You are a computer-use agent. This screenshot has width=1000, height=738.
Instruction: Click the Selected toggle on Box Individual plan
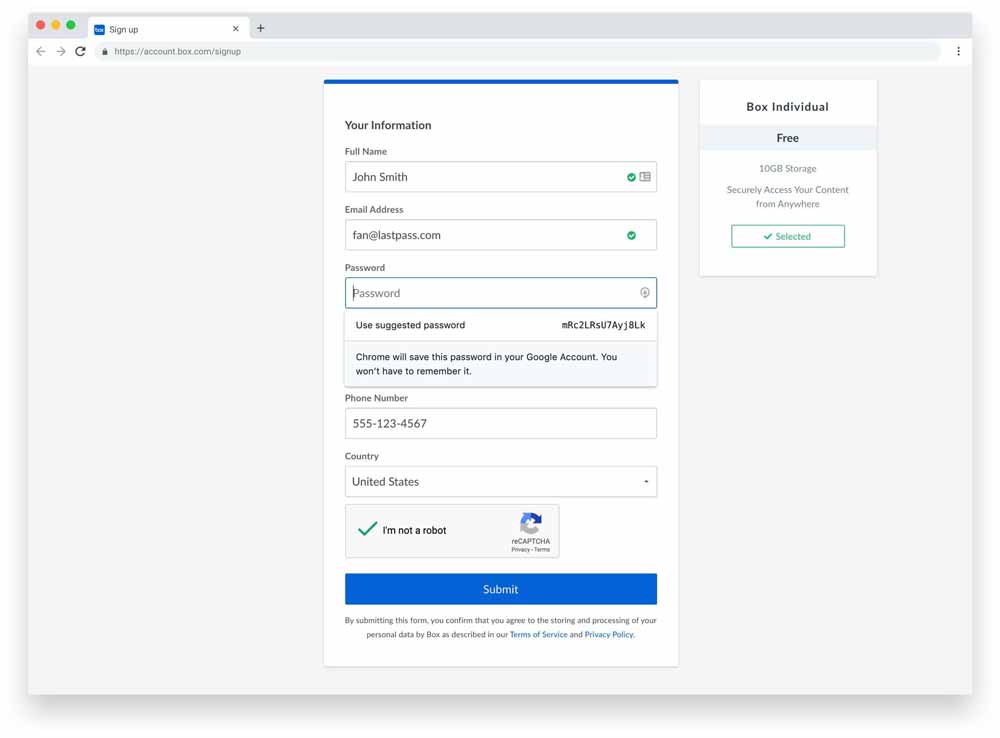point(787,236)
